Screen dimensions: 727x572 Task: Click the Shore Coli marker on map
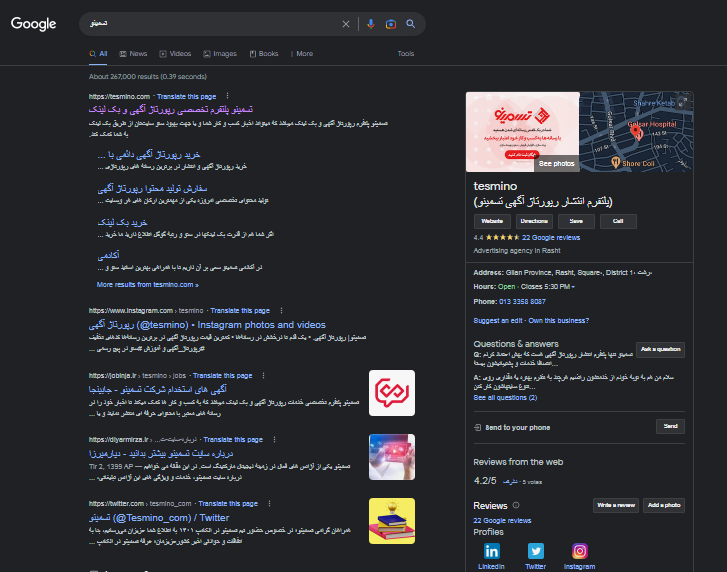pyautogui.click(x=615, y=162)
